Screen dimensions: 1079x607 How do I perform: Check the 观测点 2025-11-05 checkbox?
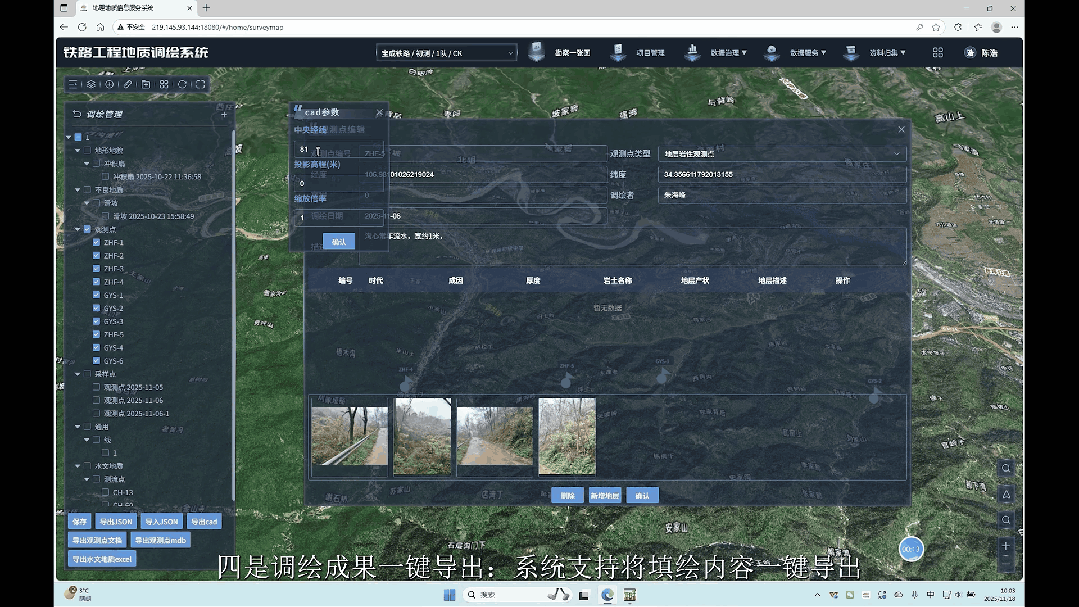(96, 387)
